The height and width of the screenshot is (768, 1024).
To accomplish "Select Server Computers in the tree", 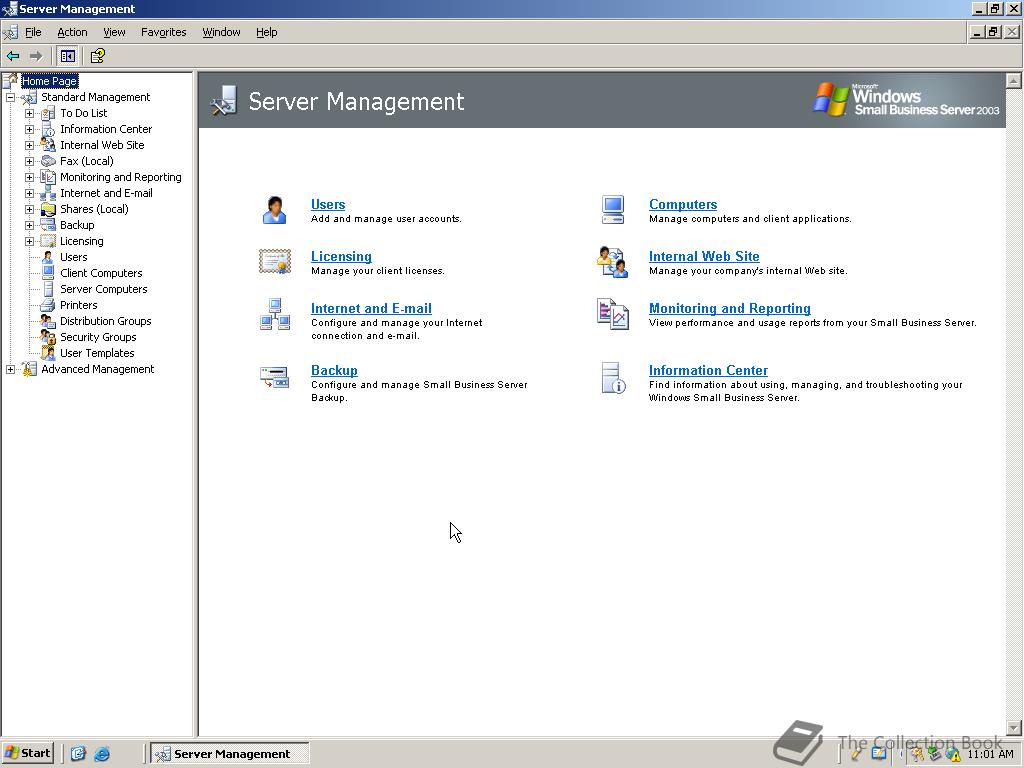I will (x=104, y=289).
